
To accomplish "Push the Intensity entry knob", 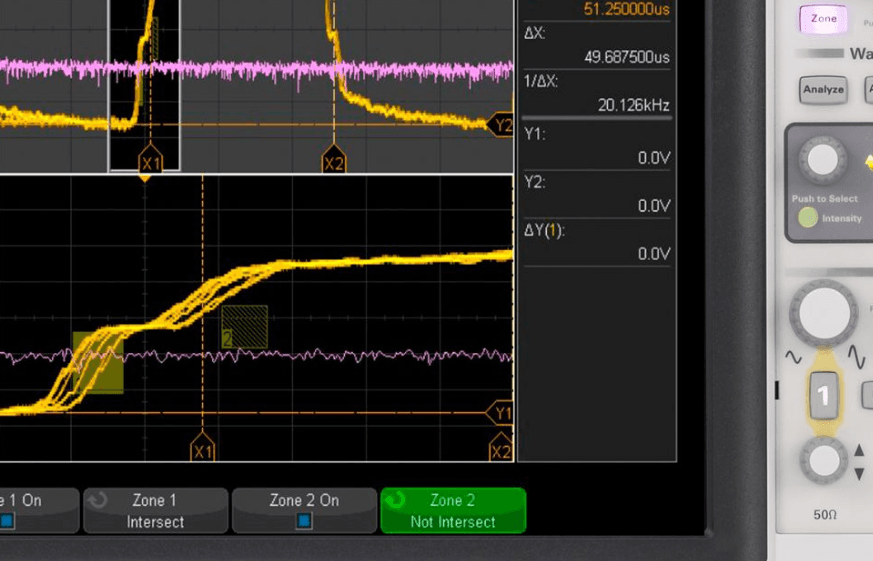I will (x=823, y=160).
